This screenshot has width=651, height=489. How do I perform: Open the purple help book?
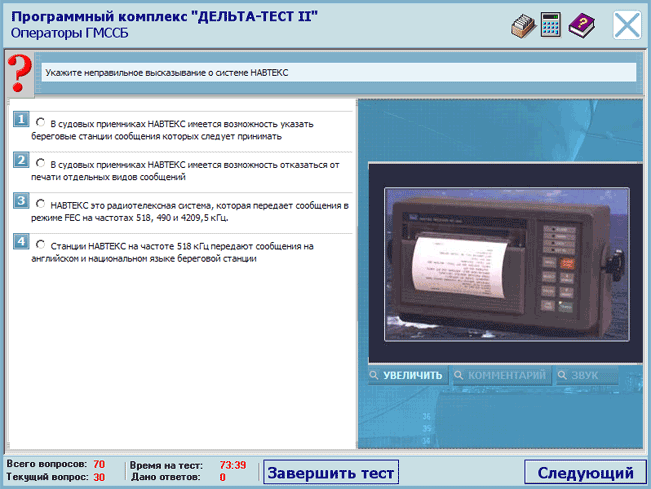(x=581, y=26)
